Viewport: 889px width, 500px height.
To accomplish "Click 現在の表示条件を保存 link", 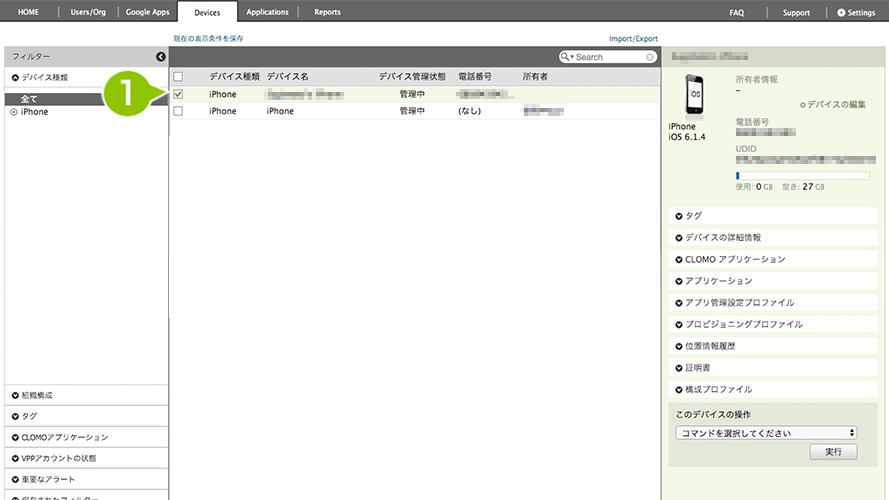I will [208, 39].
